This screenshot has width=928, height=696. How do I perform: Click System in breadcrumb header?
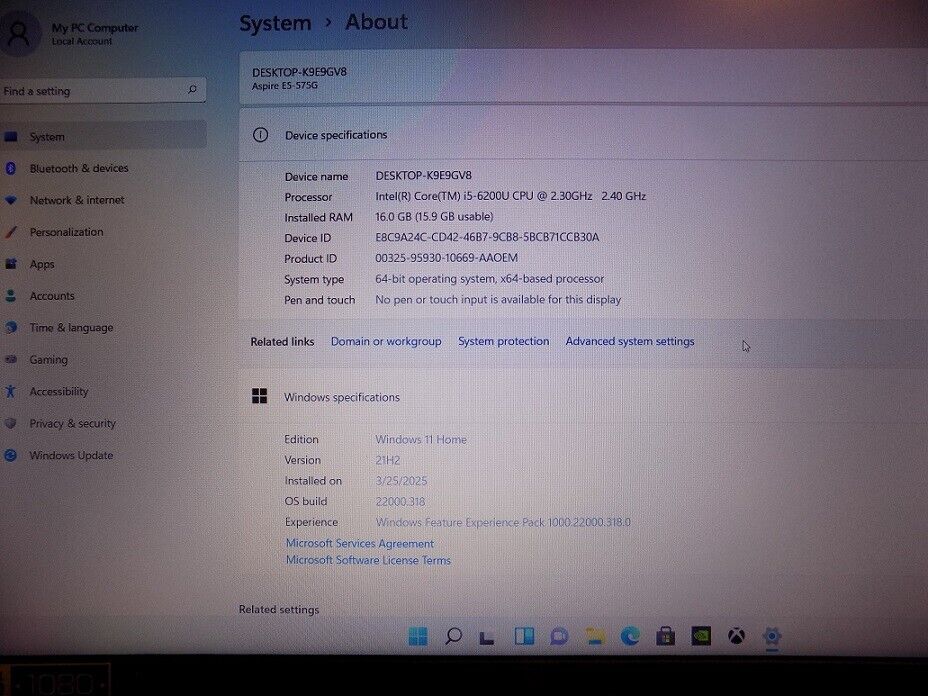point(275,24)
